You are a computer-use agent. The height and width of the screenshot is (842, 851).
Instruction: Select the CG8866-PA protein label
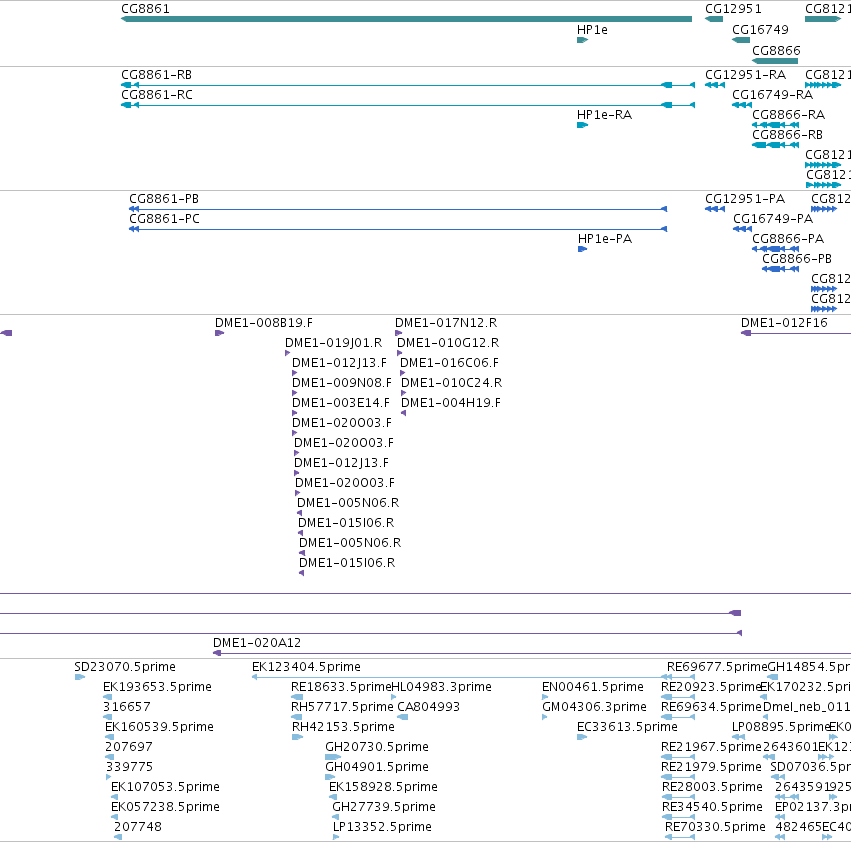pyautogui.click(x=788, y=238)
